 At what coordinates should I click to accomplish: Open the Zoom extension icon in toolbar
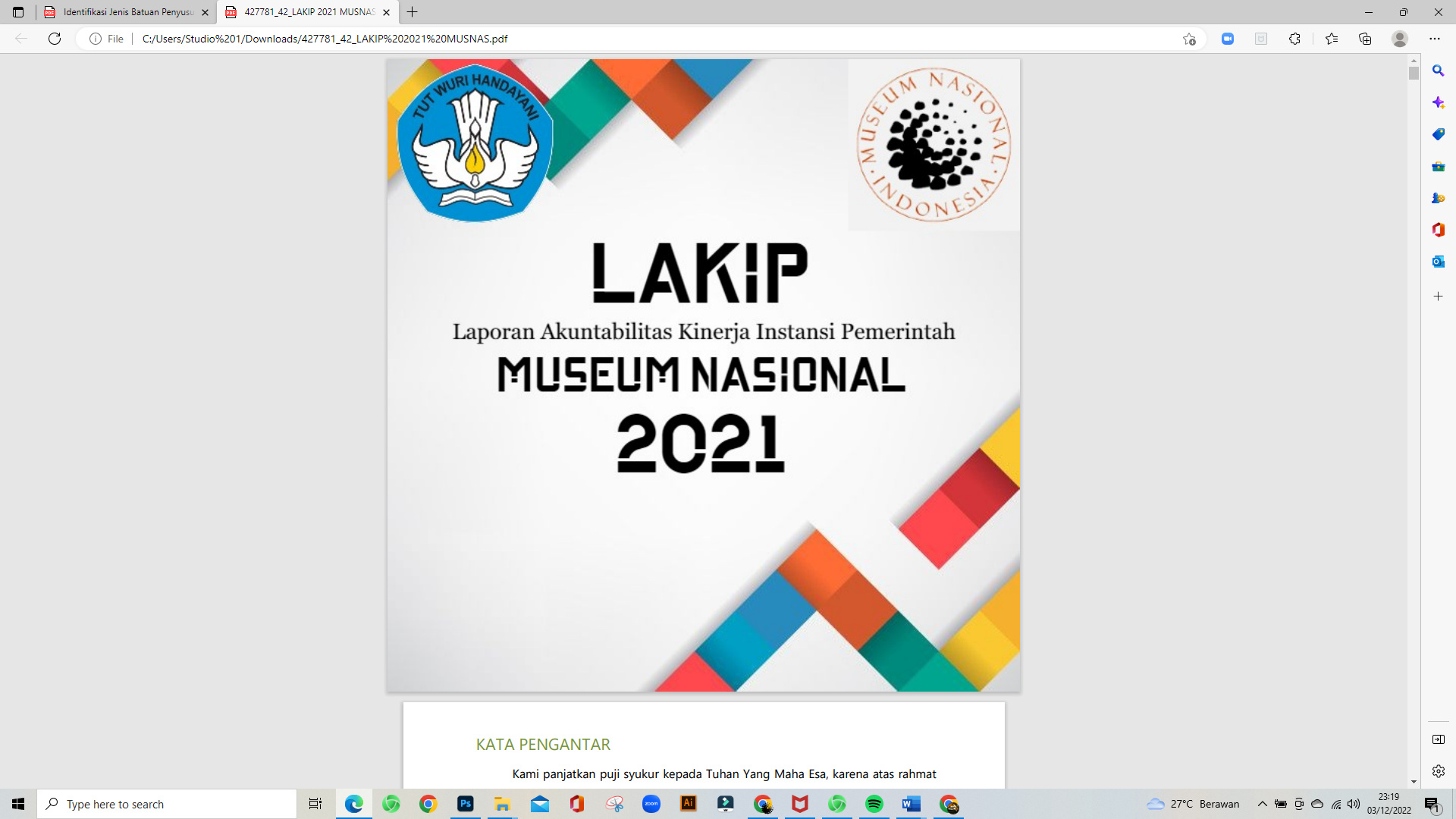[1228, 39]
